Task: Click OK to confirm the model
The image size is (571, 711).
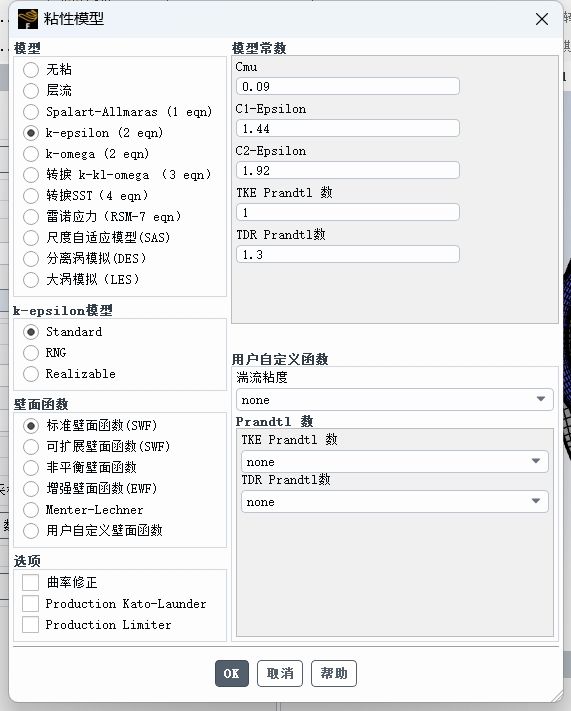Action: pos(232,673)
